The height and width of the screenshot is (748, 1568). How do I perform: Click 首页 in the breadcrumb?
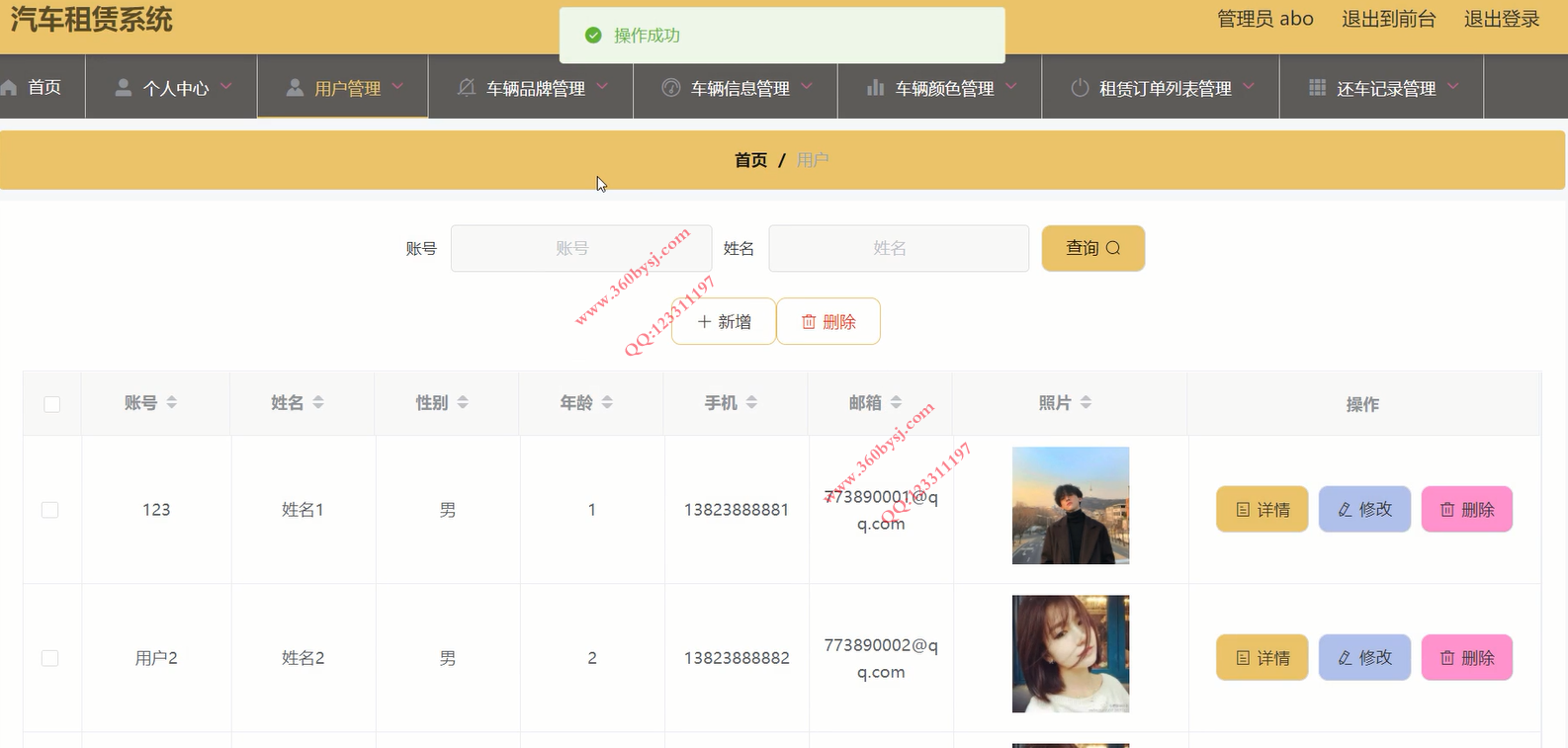tap(750, 160)
